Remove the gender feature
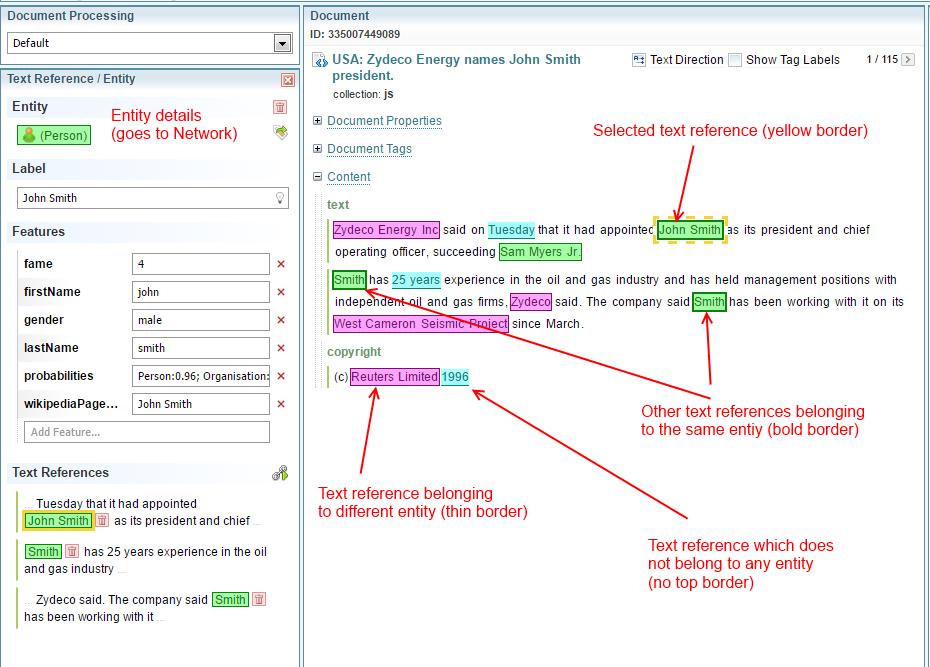Image resolution: width=930 pixels, height=667 pixels. click(281, 320)
